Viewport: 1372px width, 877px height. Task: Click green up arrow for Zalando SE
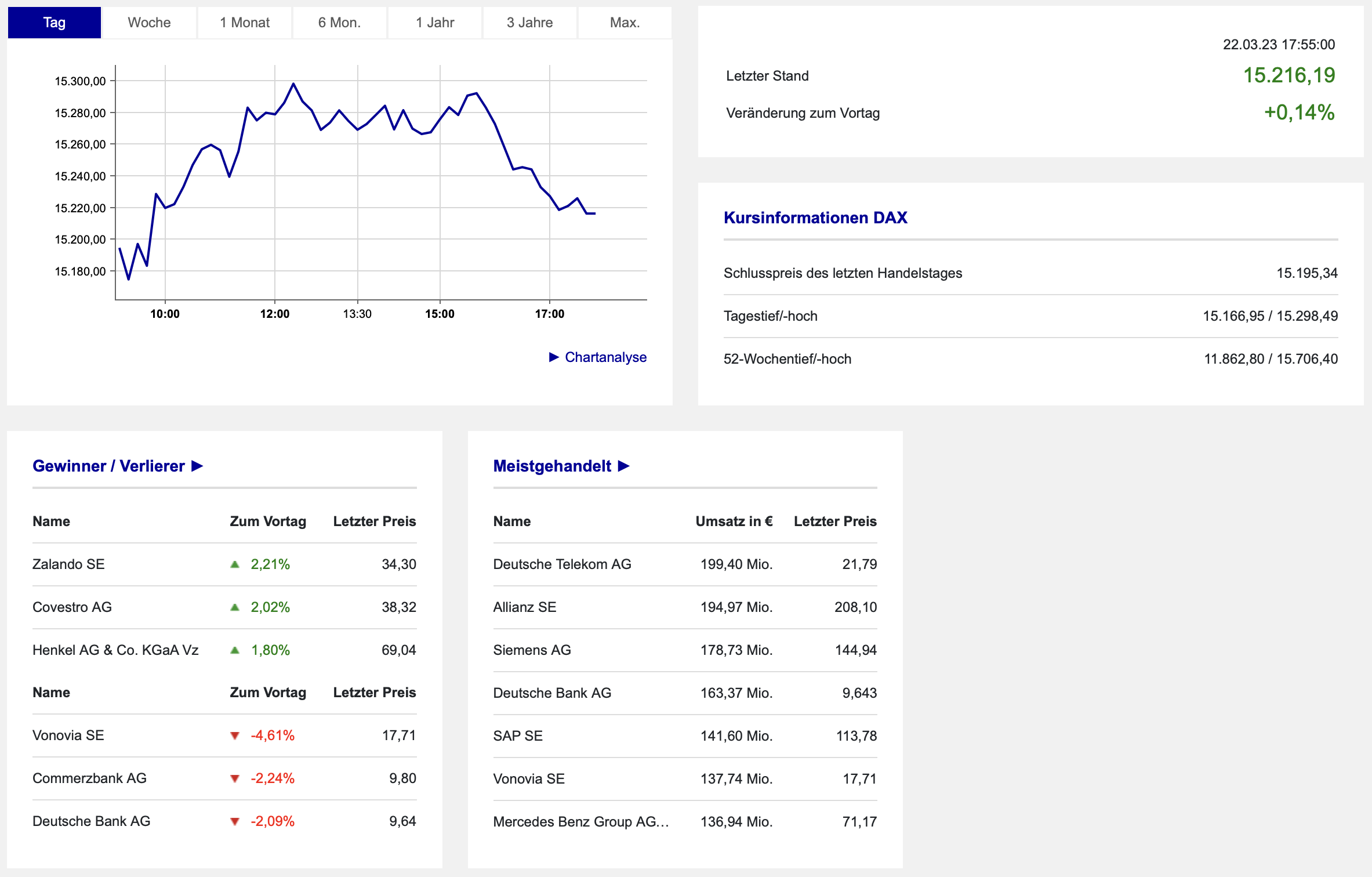(x=235, y=564)
